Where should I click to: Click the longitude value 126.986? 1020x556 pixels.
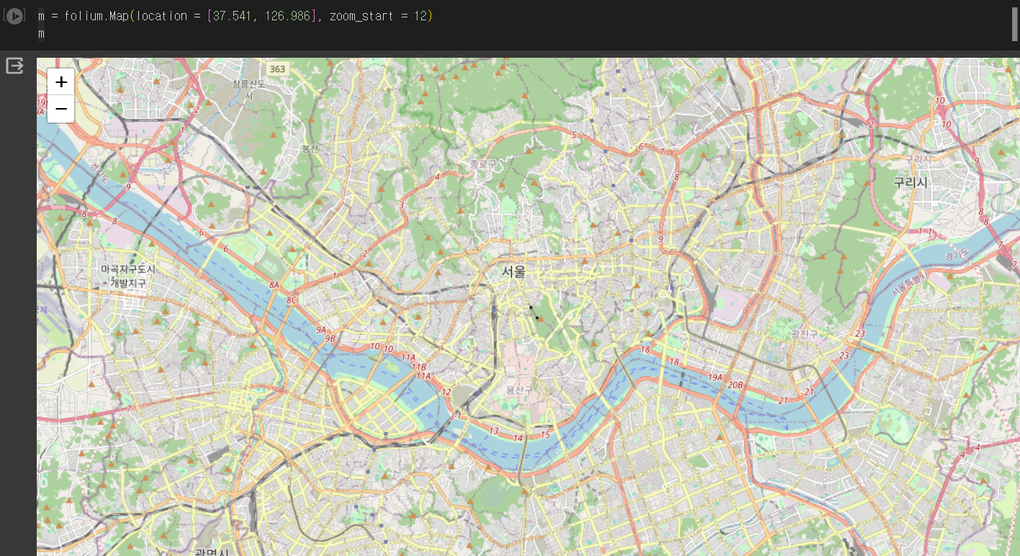click(x=287, y=16)
